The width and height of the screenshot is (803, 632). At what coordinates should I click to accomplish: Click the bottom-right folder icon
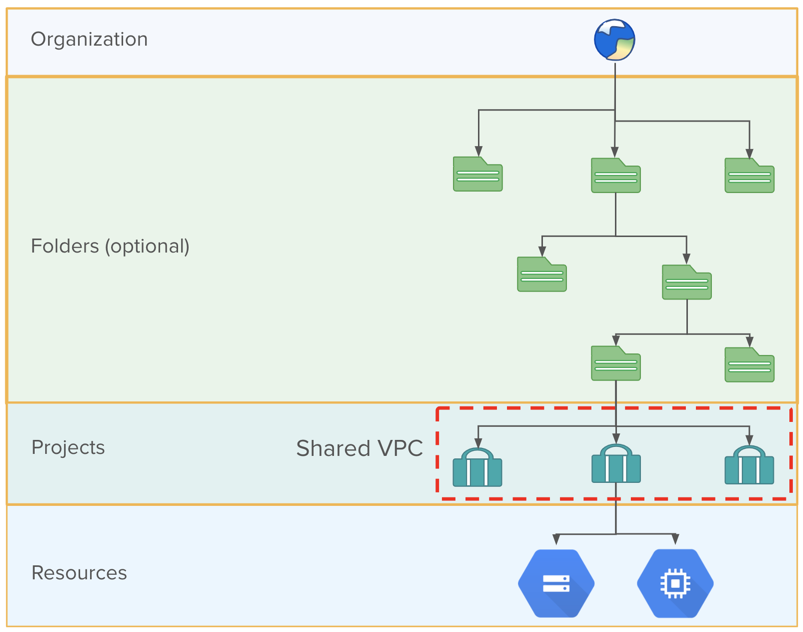tap(749, 364)
